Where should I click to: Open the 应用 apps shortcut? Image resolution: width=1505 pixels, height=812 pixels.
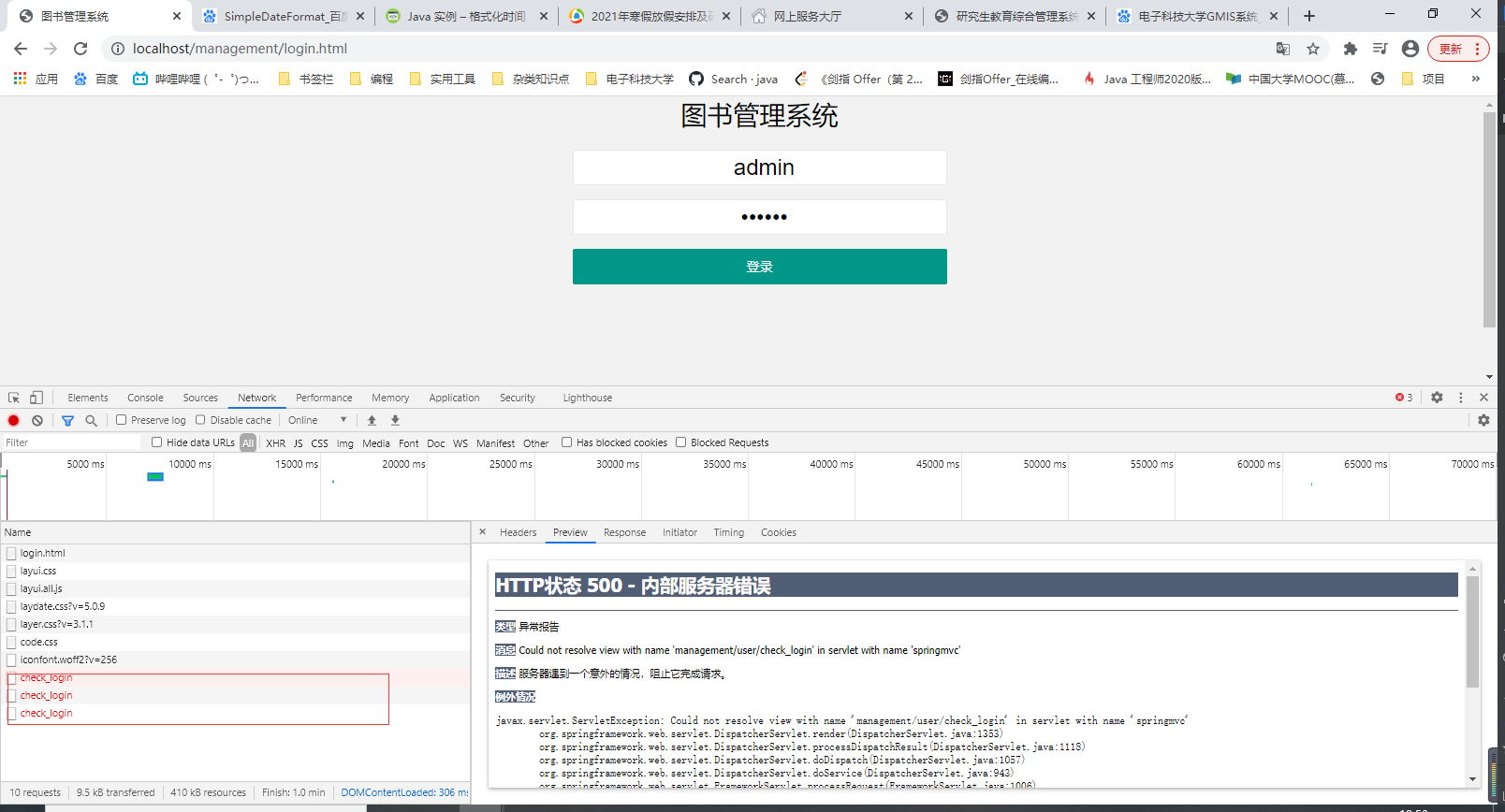pyautogui.click(x=36, y=79)
